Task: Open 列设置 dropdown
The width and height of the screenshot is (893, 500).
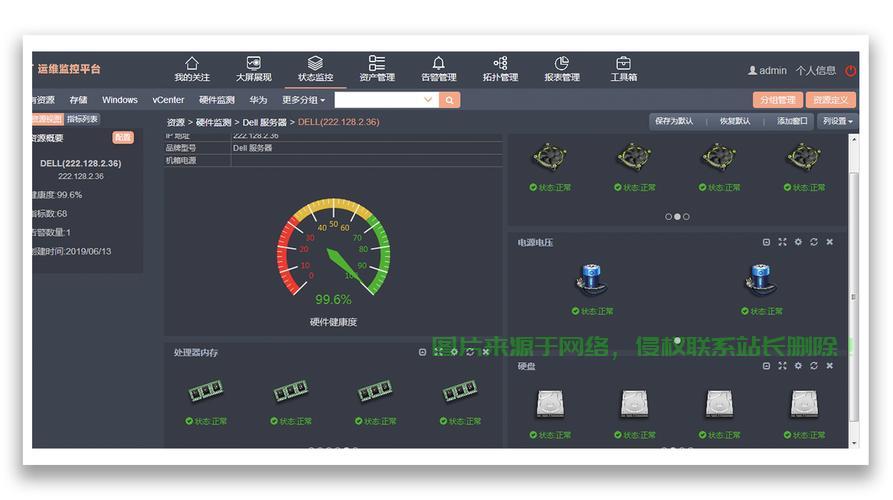Action: click(x=838, y=121)
